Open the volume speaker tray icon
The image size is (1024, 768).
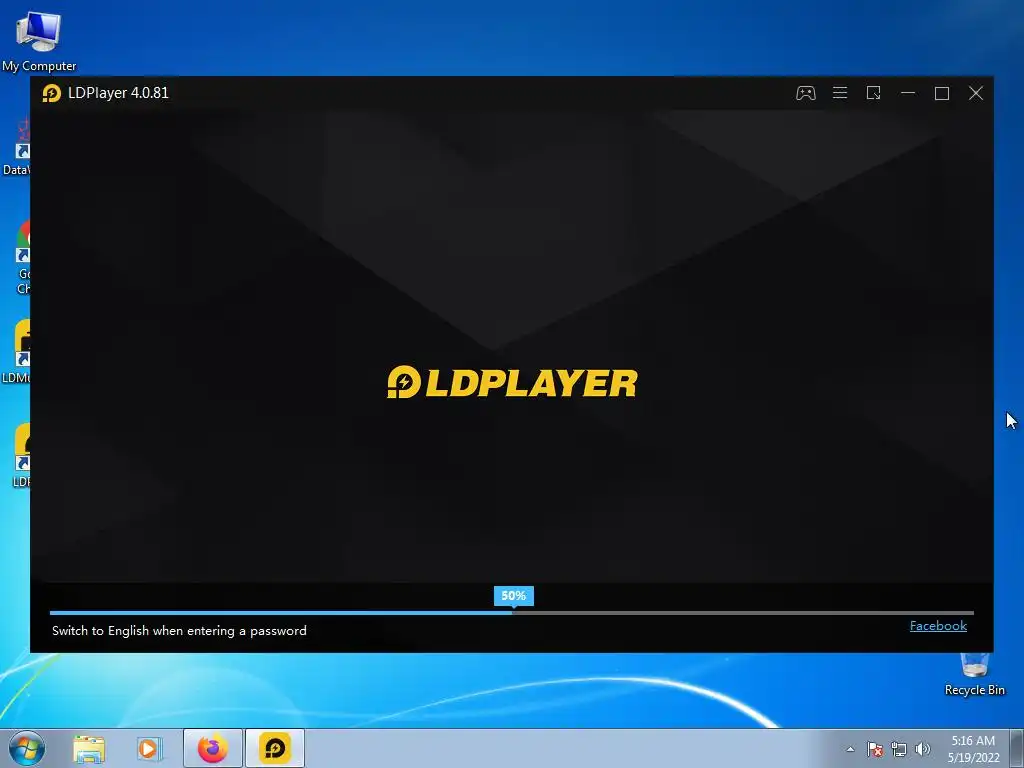(x=922, y=749)
